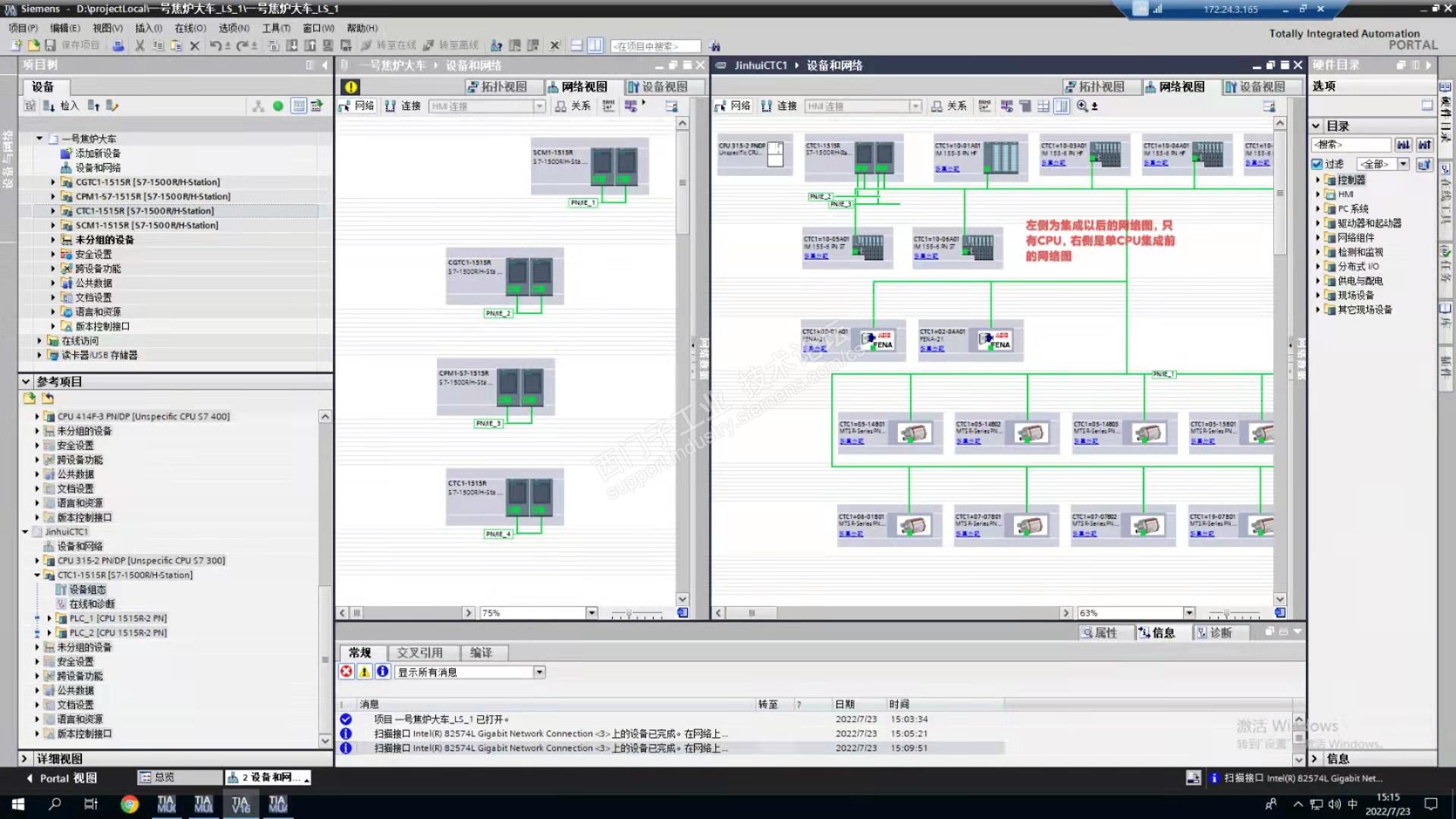The width and height of the screenshot is (1456, 819).
Task: Click the save project disk icon
Action: [50, 45]
